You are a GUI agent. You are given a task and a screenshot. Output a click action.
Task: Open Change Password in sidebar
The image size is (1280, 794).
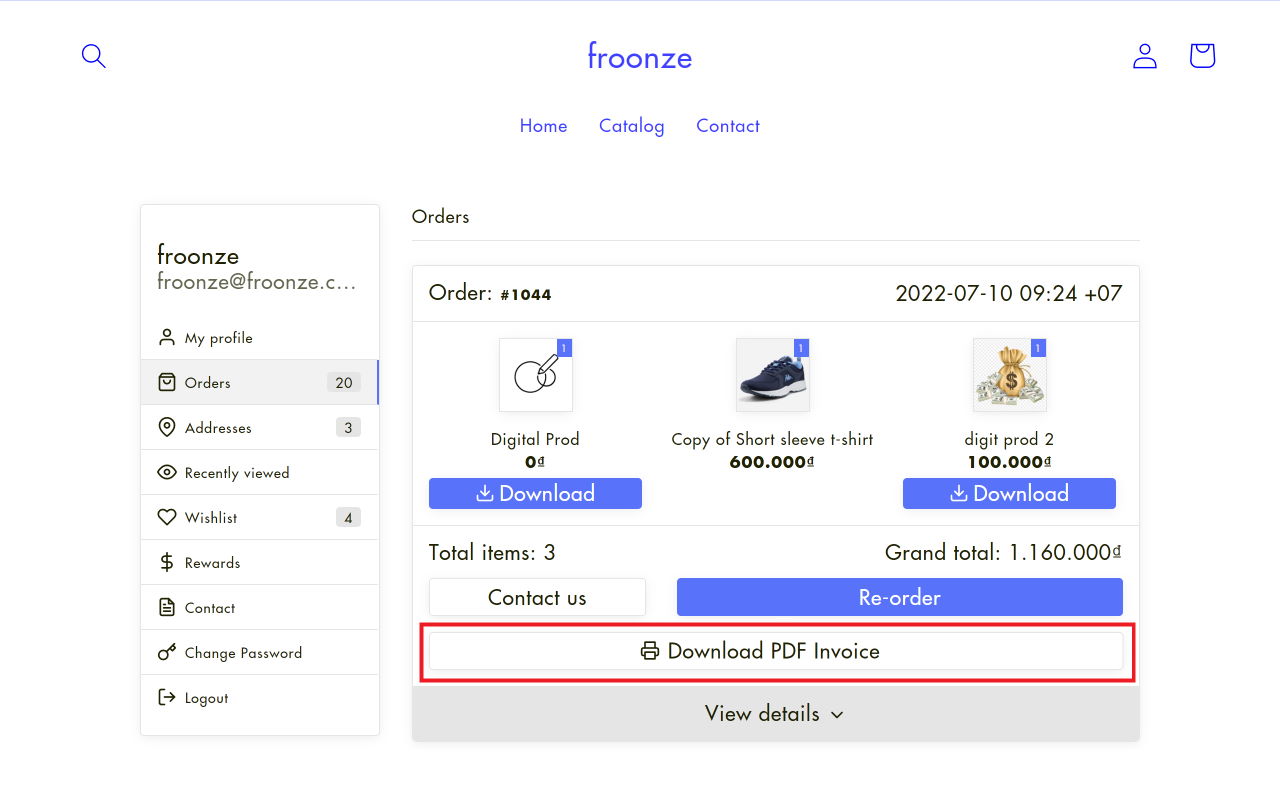click(x=260, y=652)
